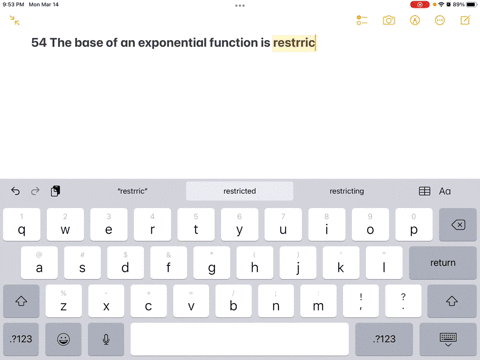This screenshot has width=480, height=360.
Task: Tap the h key
Action: click(x=255, y=263)
